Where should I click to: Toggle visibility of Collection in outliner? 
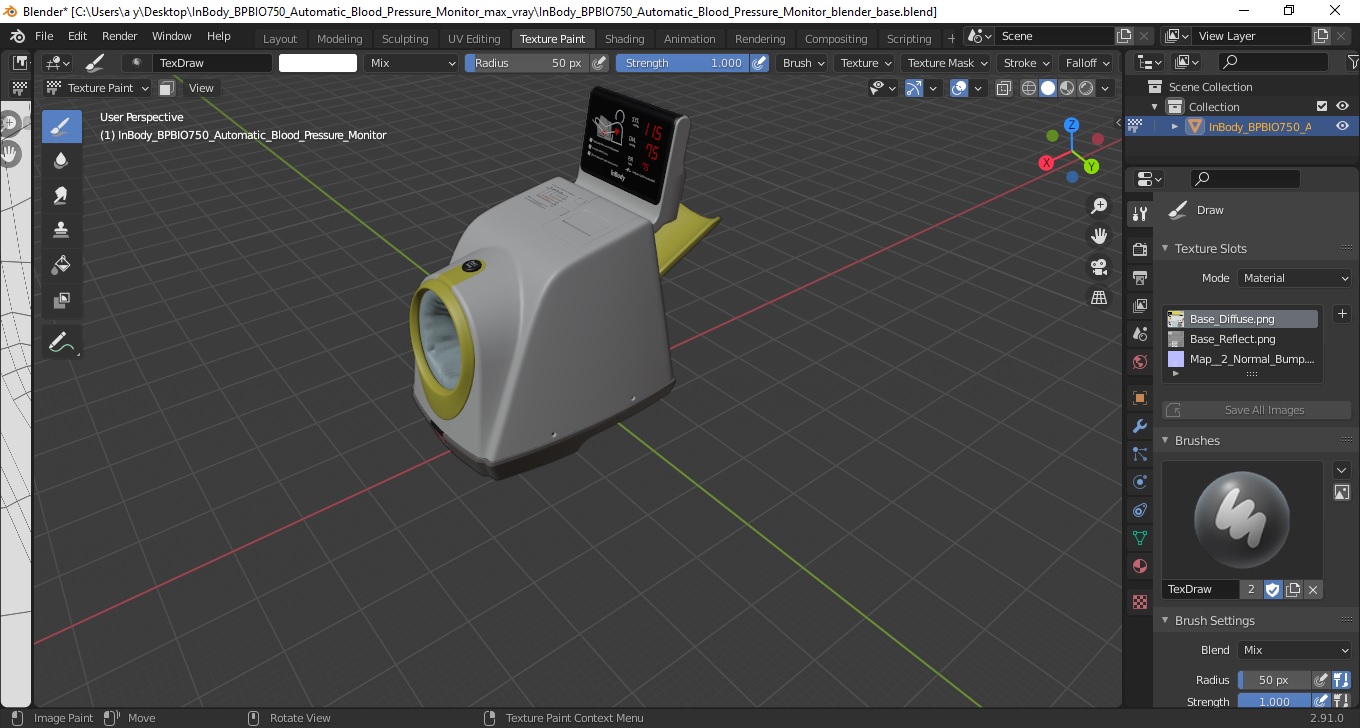[x=1342, y=106]
